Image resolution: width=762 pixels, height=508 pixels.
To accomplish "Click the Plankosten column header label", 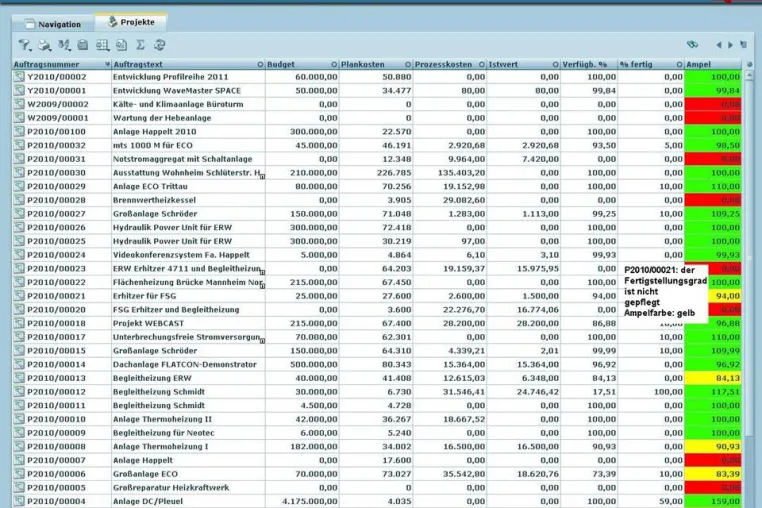I will (363, 64).
